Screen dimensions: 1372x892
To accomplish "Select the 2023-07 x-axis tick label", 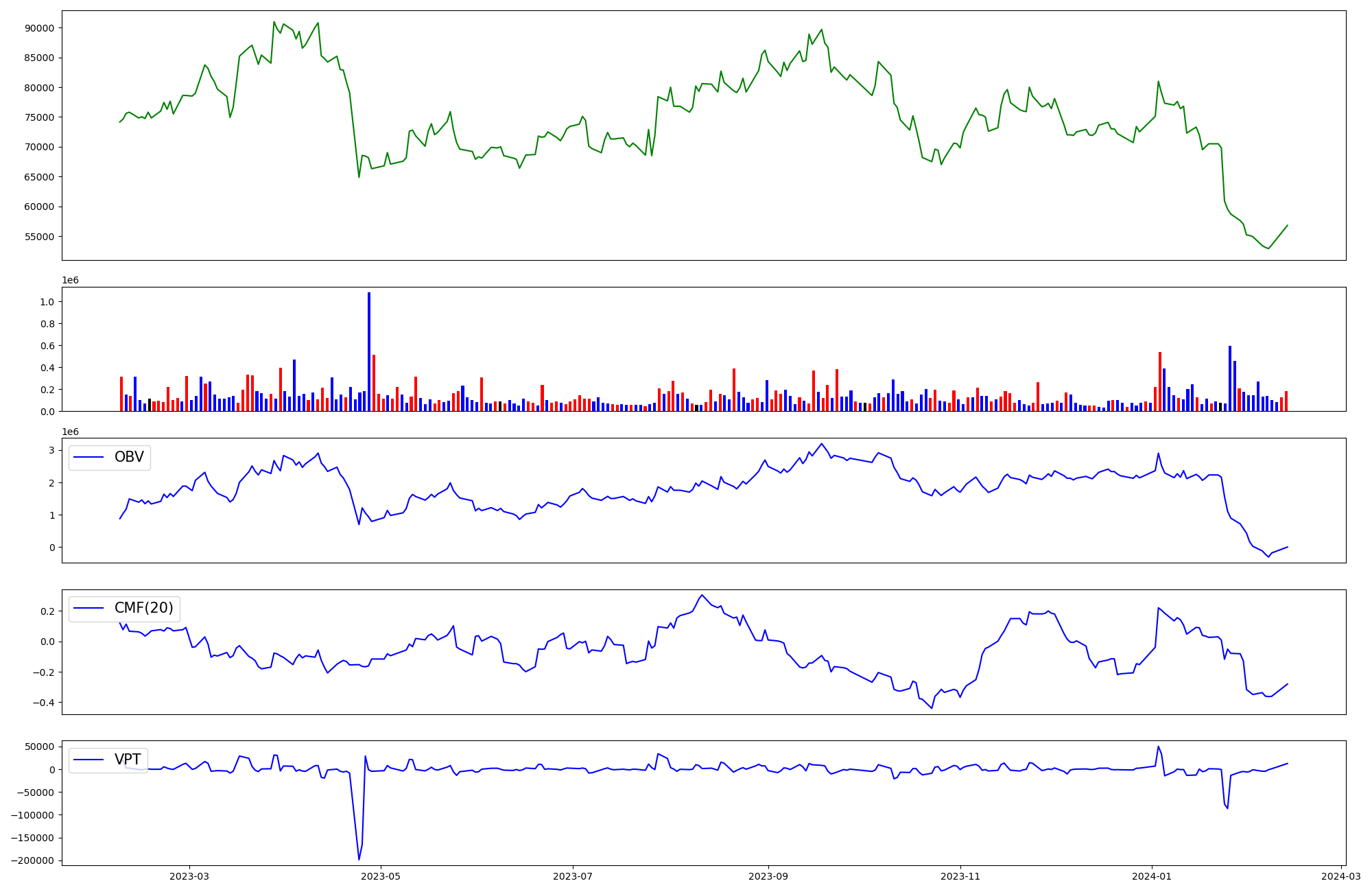I will pyautogui.click(x=572, y=876).
